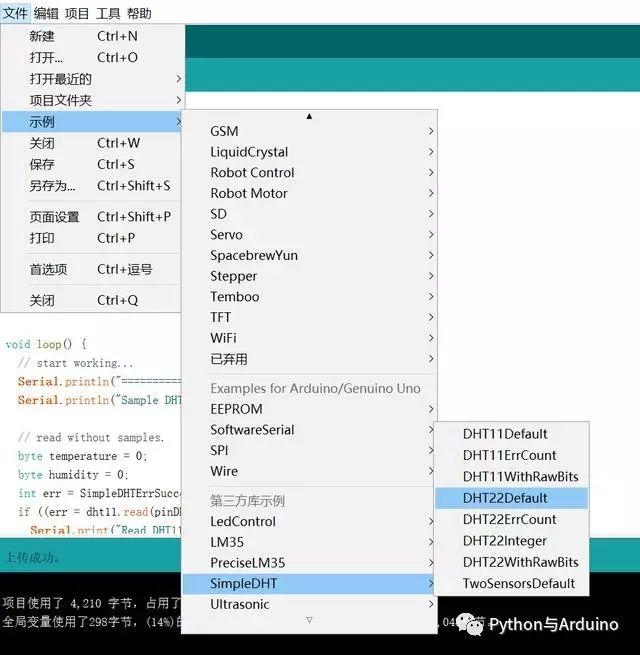
Task: Open DHT22Integer example sketch
Action: 512,541
